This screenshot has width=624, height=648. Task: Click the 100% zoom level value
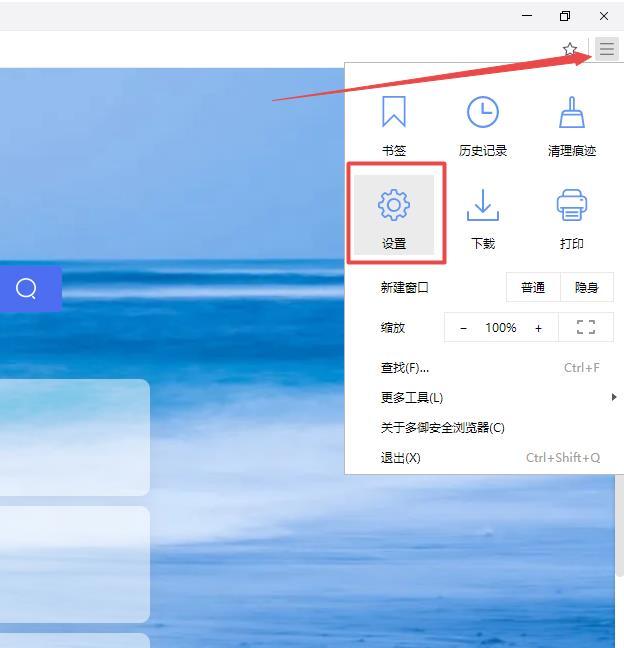coord(501,328)
